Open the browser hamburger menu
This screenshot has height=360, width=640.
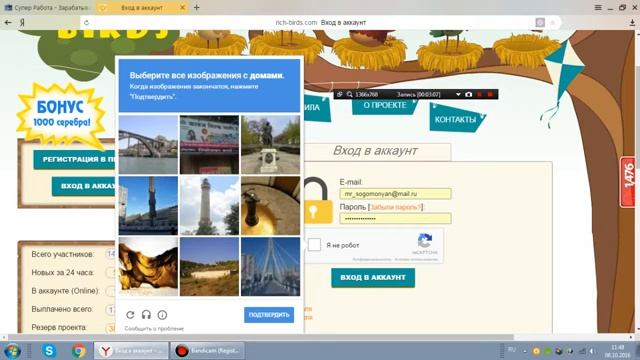tap(598, 7)
